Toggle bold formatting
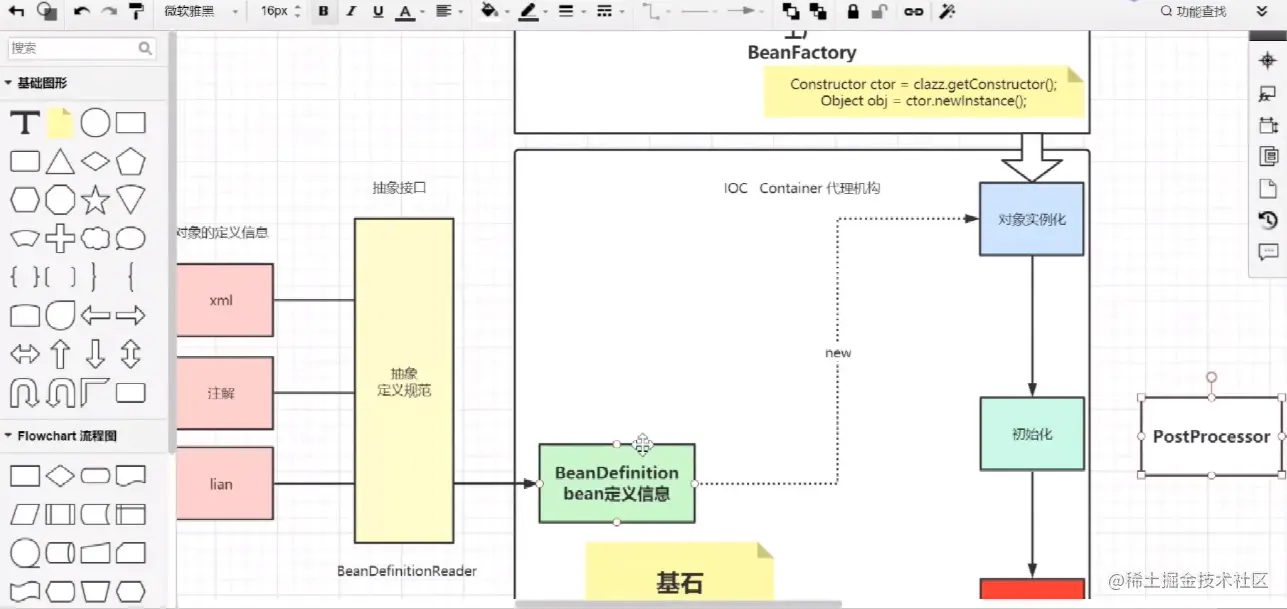The image size is (1287, 609). click(323, 12)
